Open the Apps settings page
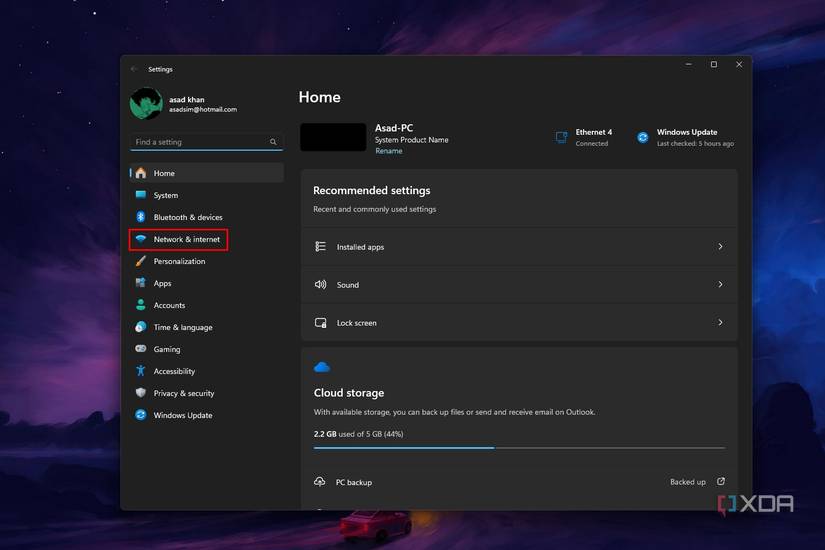 click(x=207, y=283)
